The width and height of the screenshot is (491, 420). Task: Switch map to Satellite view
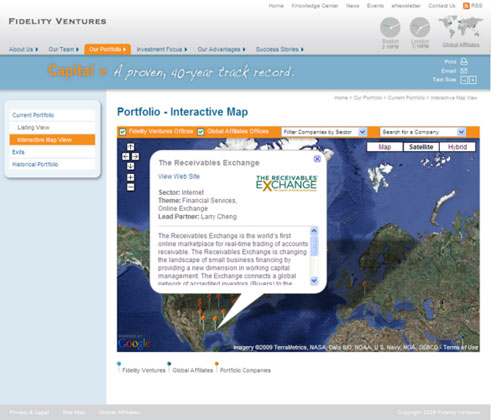[421, 147]
